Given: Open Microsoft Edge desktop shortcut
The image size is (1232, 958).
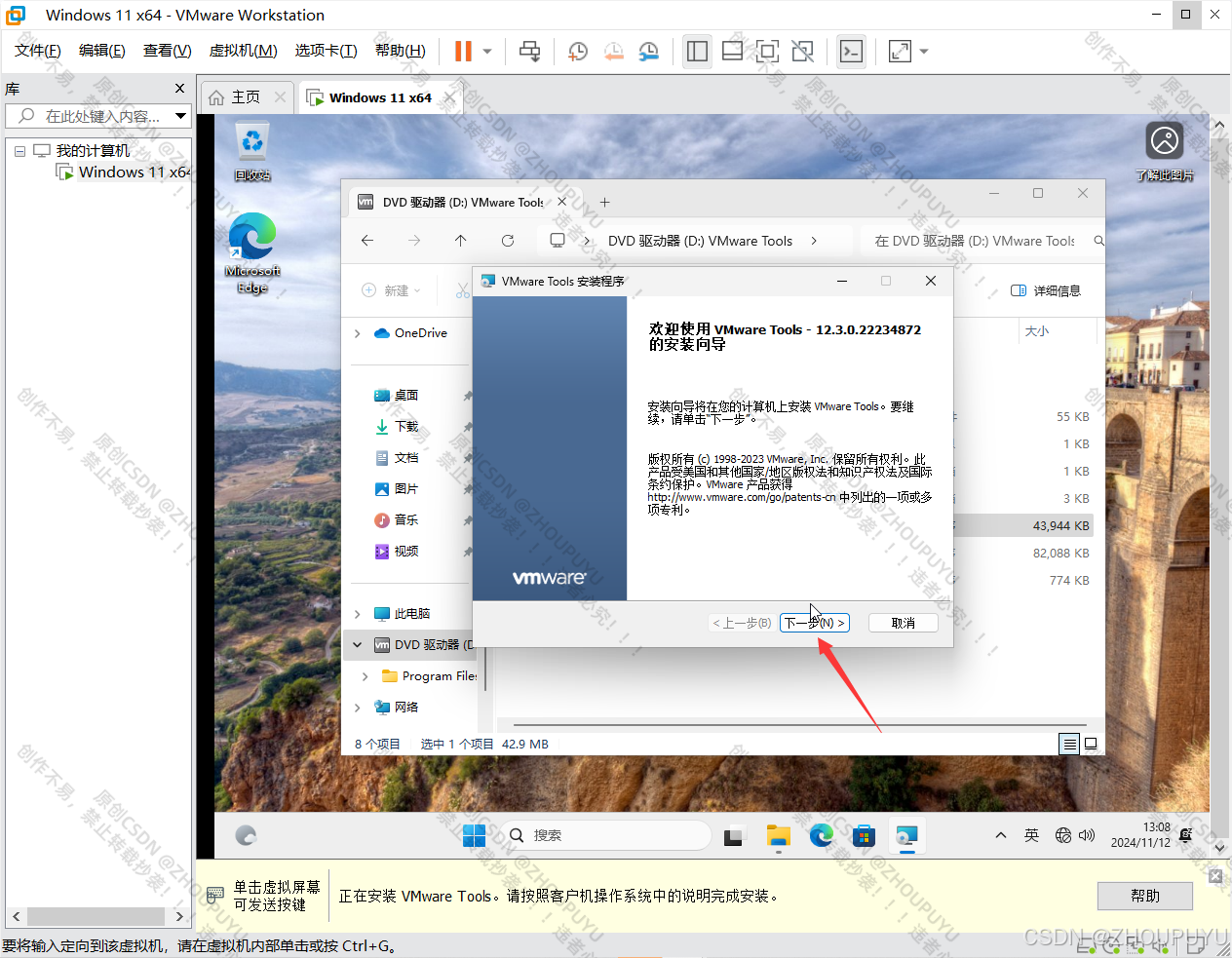Looking at the screenshot, I should pos(252,253).
